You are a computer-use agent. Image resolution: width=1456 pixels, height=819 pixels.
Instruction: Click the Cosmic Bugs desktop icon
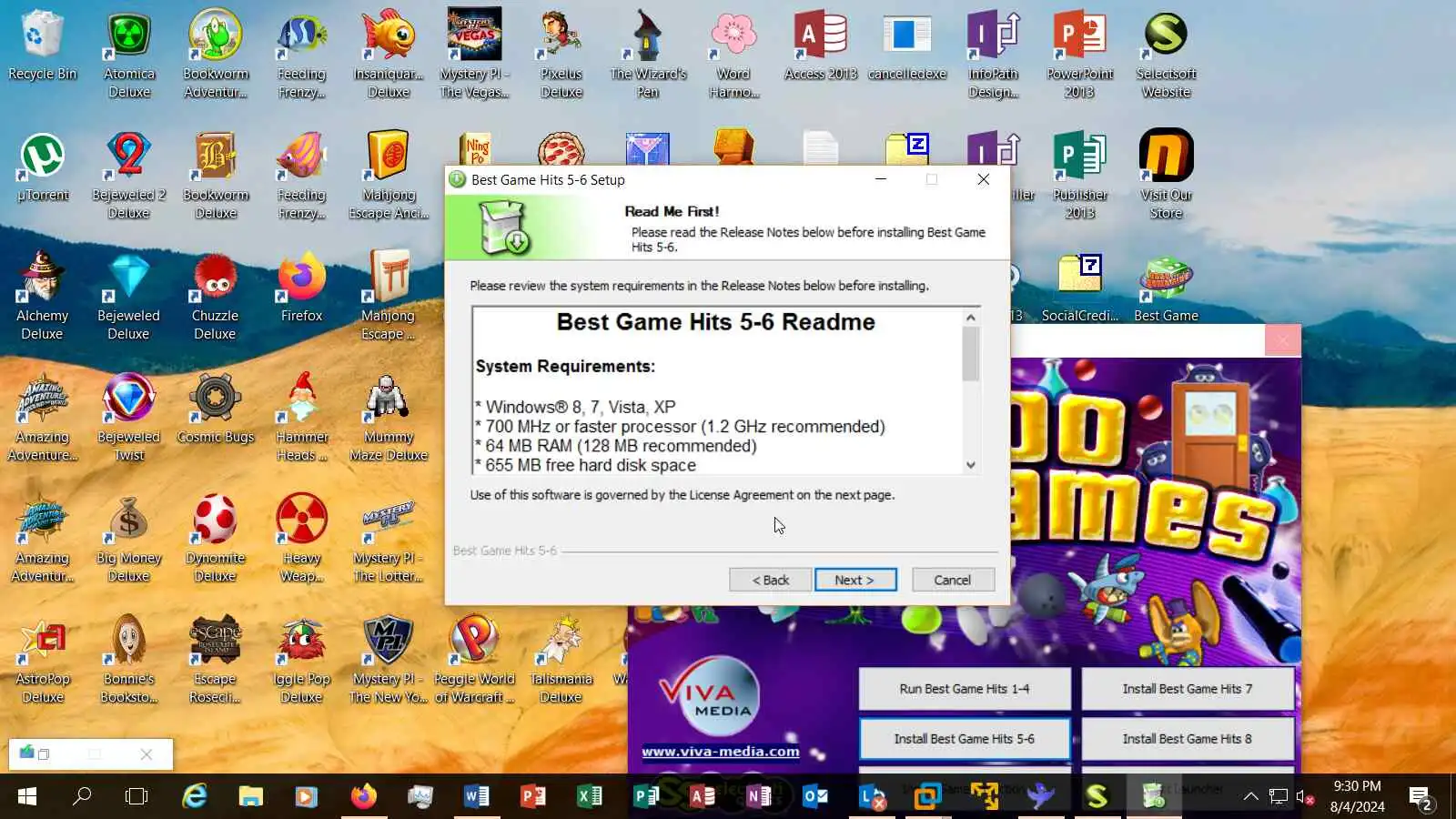(215, 409)
